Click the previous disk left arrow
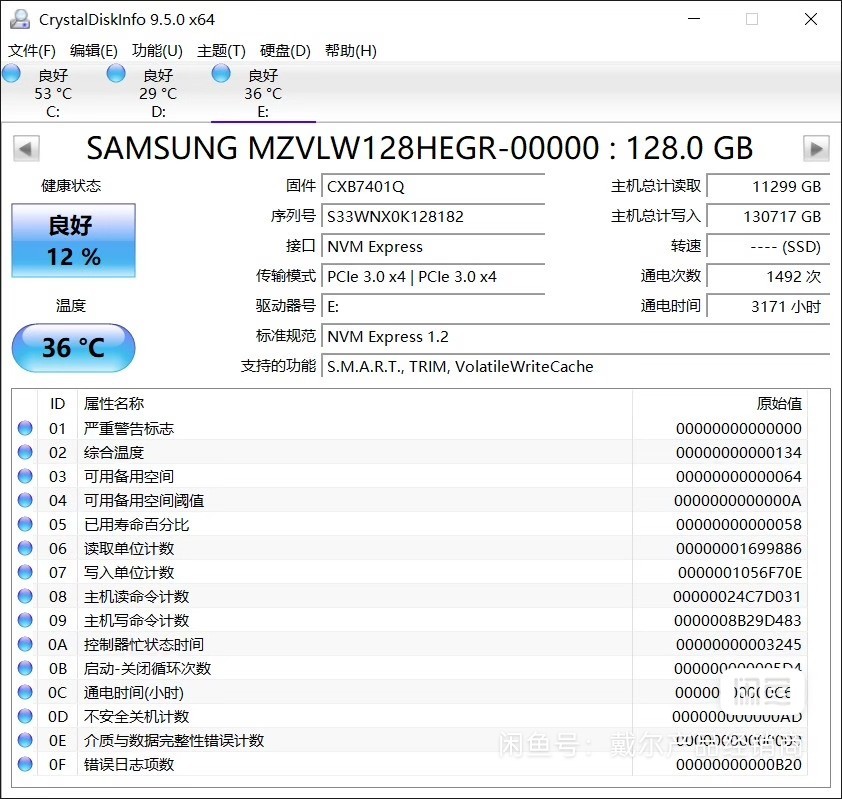 pos(26,148)
